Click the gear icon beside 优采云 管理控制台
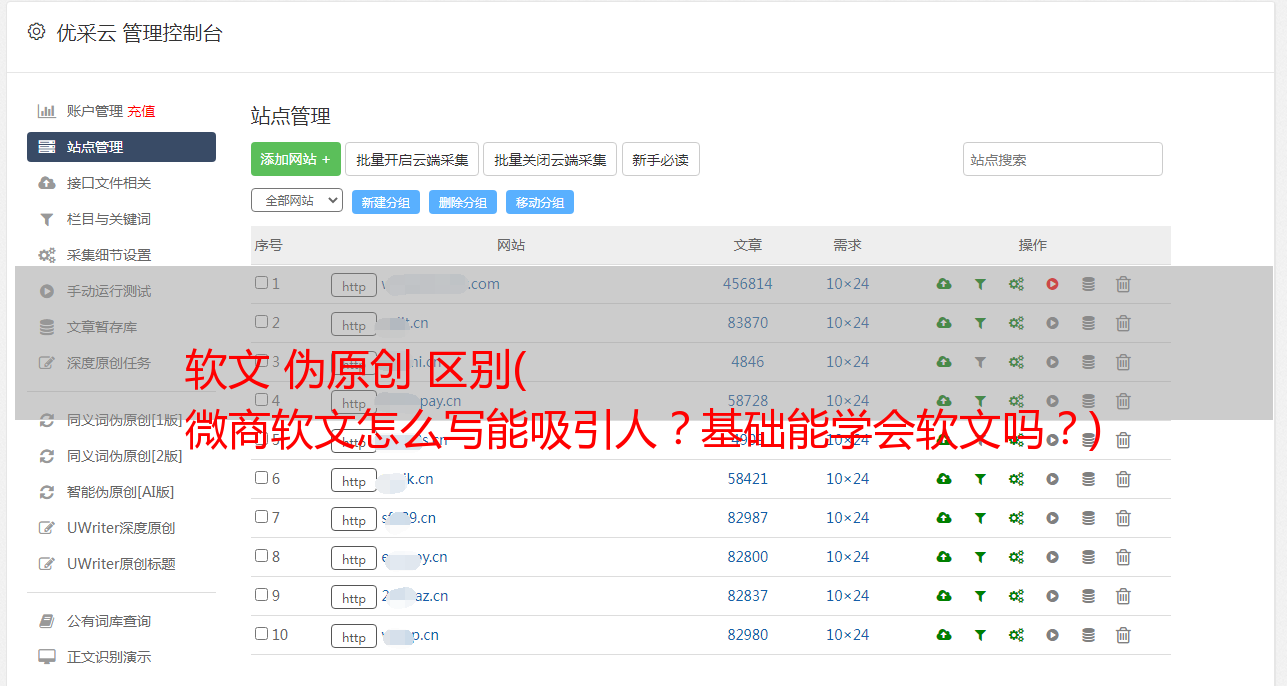This screenshot has width=1287, height=686. 37,32
